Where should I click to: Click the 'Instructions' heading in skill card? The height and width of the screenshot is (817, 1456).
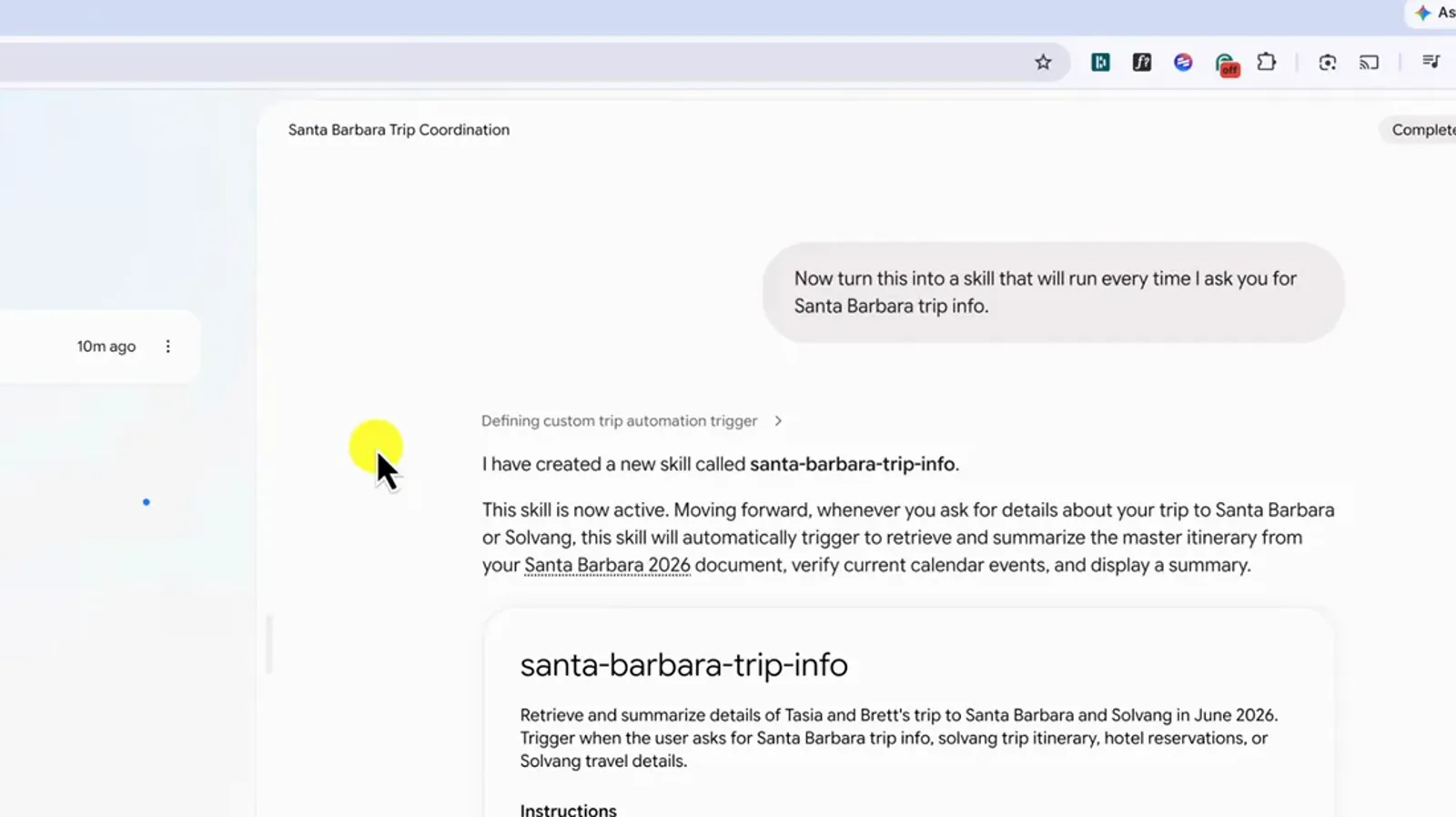point(568,810)
